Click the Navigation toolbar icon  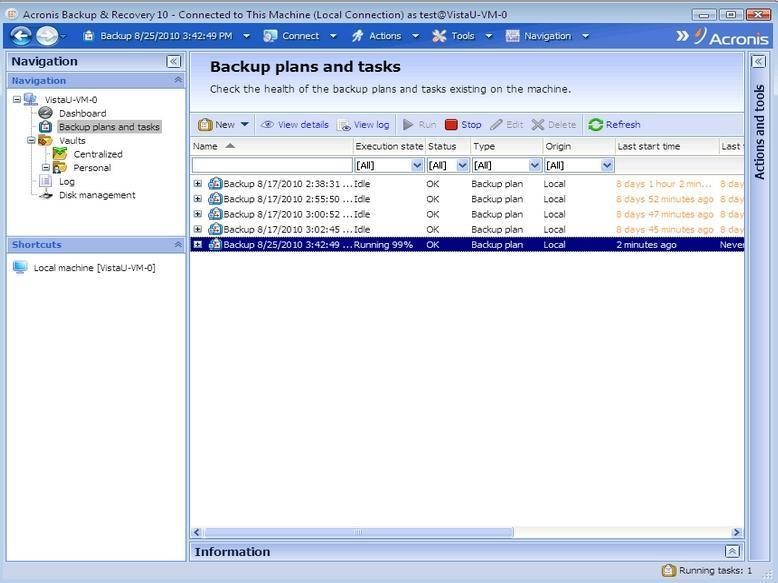pyautogui.click(x=512, y=36)
